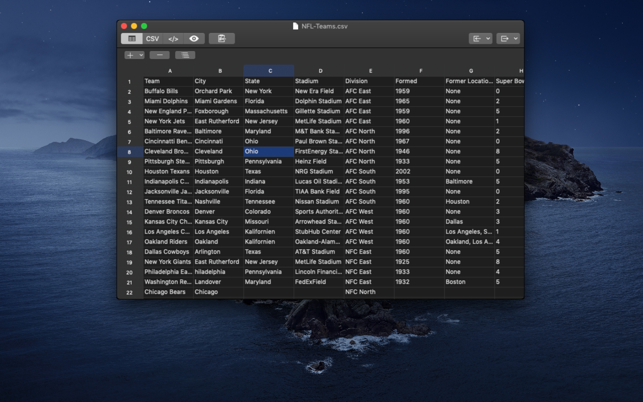Screen dimensions: 643x402
Task: Toggle the eye preview mode
Action: pos(194,39)
